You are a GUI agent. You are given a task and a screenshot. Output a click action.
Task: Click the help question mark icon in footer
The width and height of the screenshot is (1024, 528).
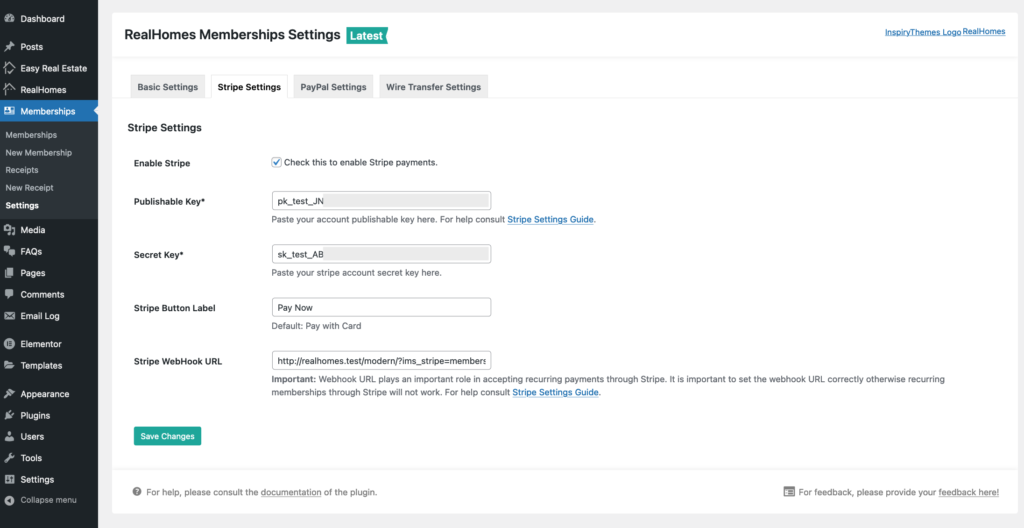(x=137, y=491)
